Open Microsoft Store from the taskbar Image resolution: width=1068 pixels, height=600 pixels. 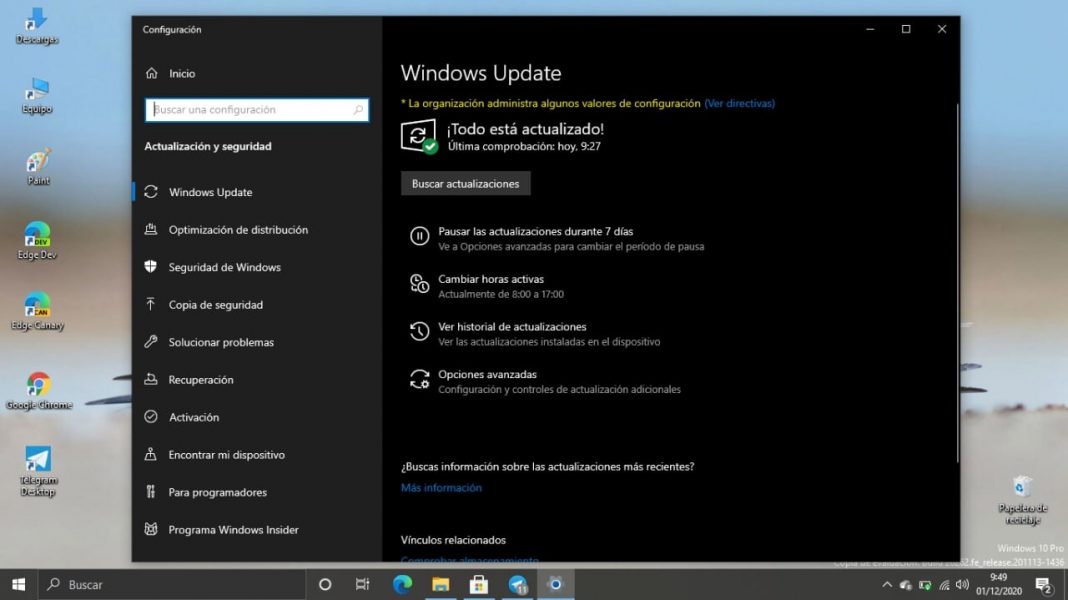479,584
